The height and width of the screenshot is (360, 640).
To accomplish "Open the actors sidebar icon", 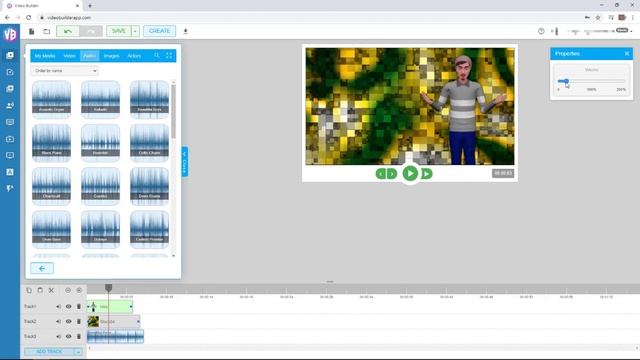I will point(10,105).
